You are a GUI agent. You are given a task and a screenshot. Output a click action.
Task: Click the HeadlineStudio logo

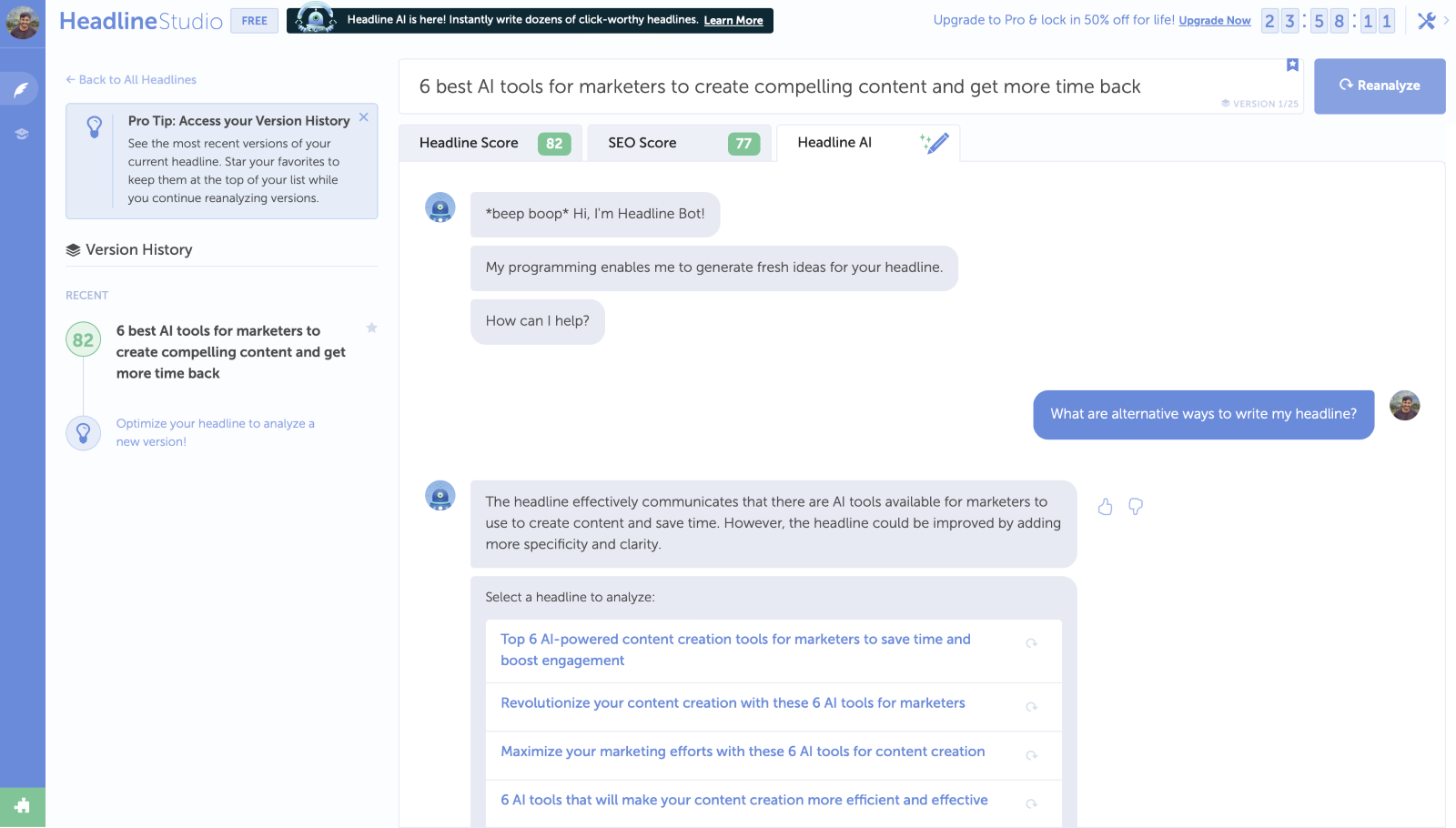[x=141, y=21]
